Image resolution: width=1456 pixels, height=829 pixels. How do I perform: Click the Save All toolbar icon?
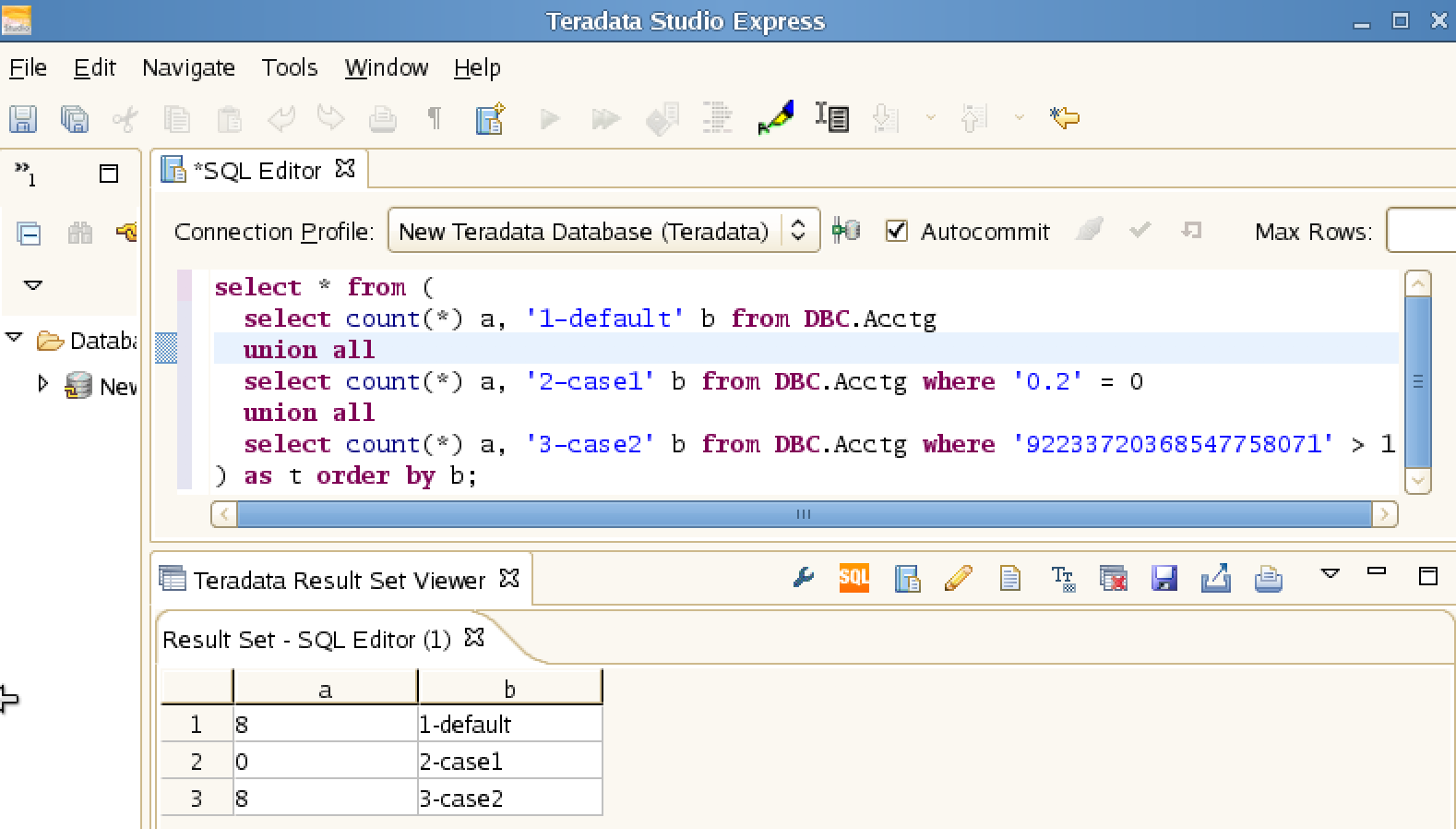coord(75,119)
